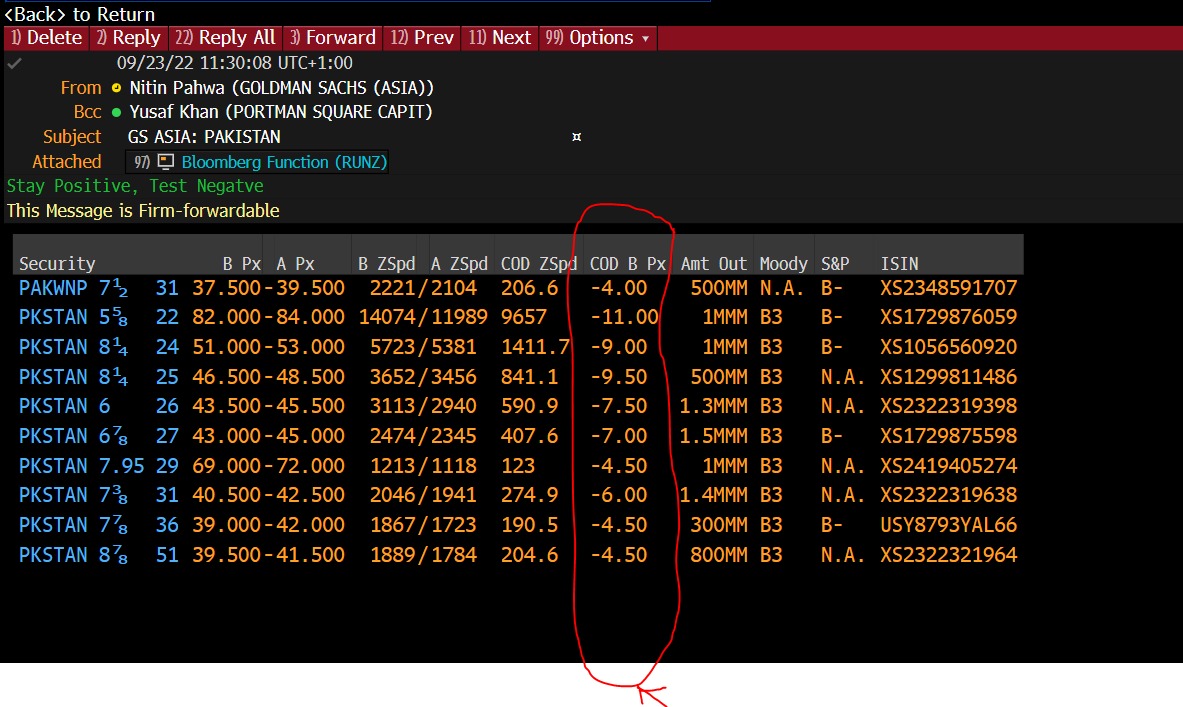Go to the Next message
This screenshot has height=707, width=1183.
coord(499,38)
